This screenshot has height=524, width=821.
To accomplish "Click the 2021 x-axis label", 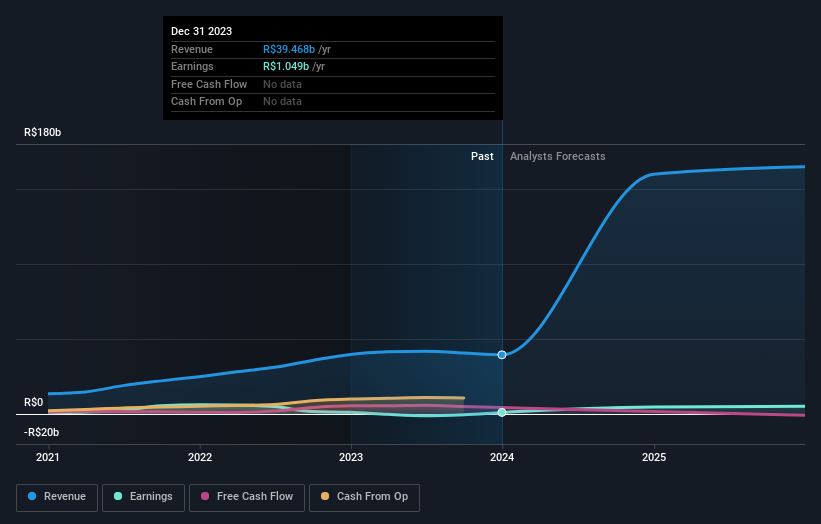I will pos(48,458).
